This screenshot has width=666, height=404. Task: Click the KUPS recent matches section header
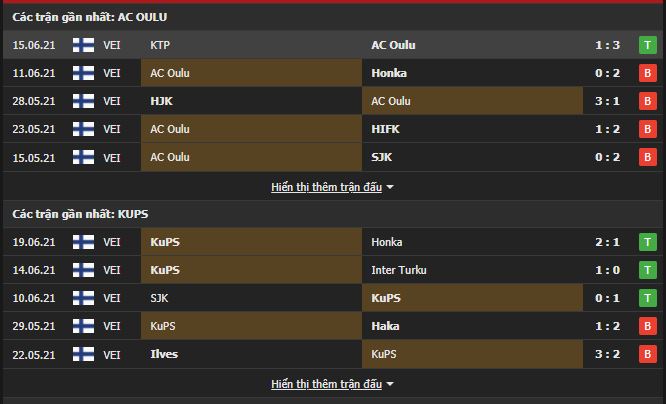[81, 214]
